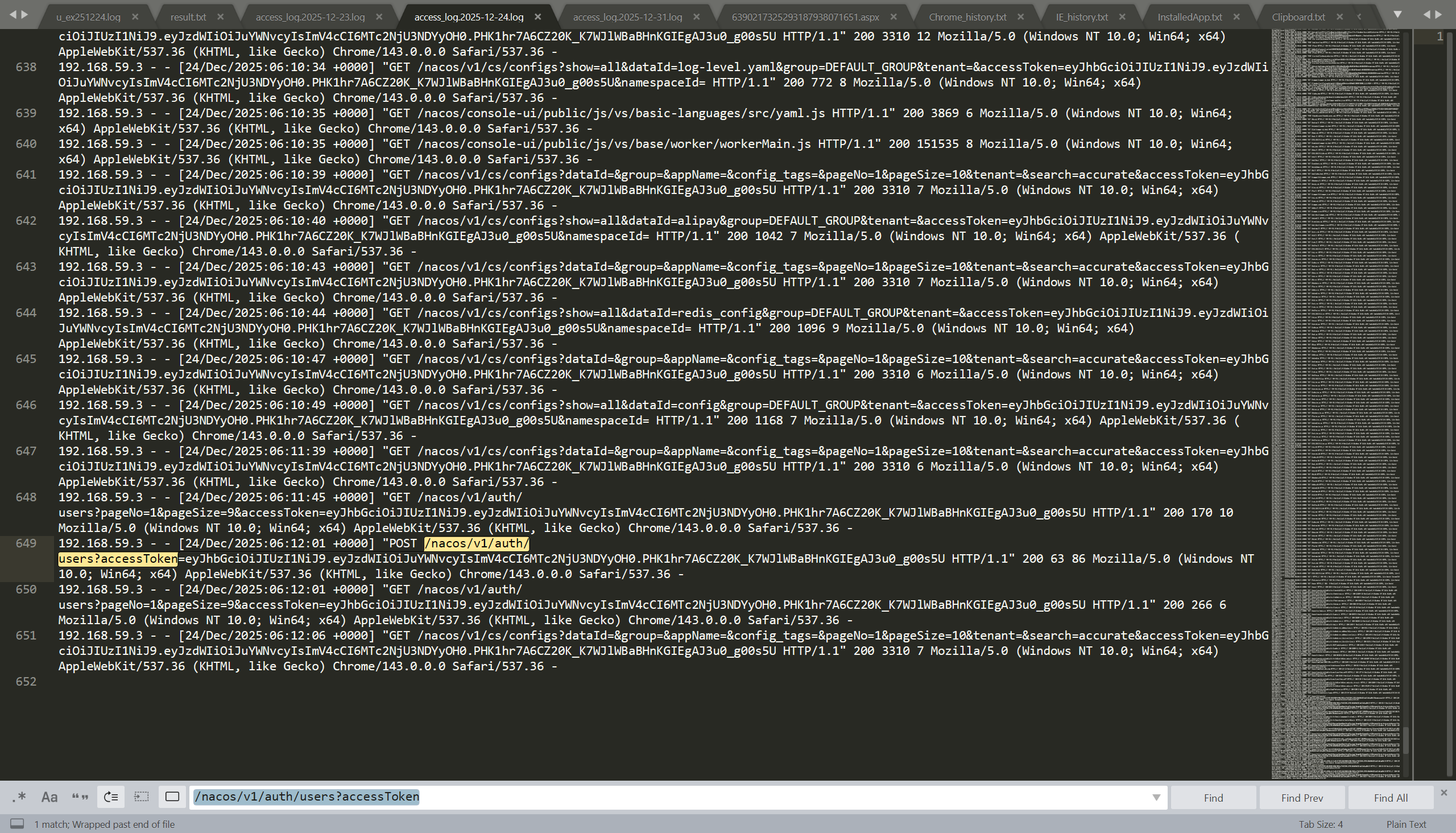Toggle case sensitive search option
The height and width of the screenshot is (833, 1456).
[x=49, y=797]
